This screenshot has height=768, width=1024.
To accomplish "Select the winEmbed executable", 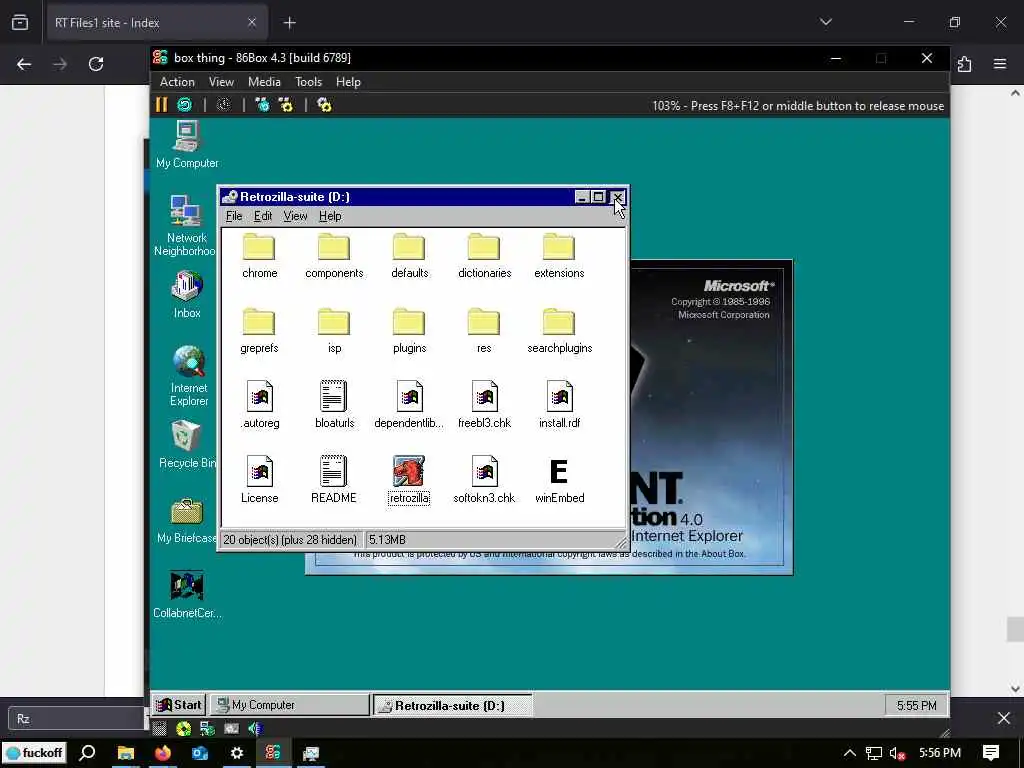I will (x=560, y=480).
